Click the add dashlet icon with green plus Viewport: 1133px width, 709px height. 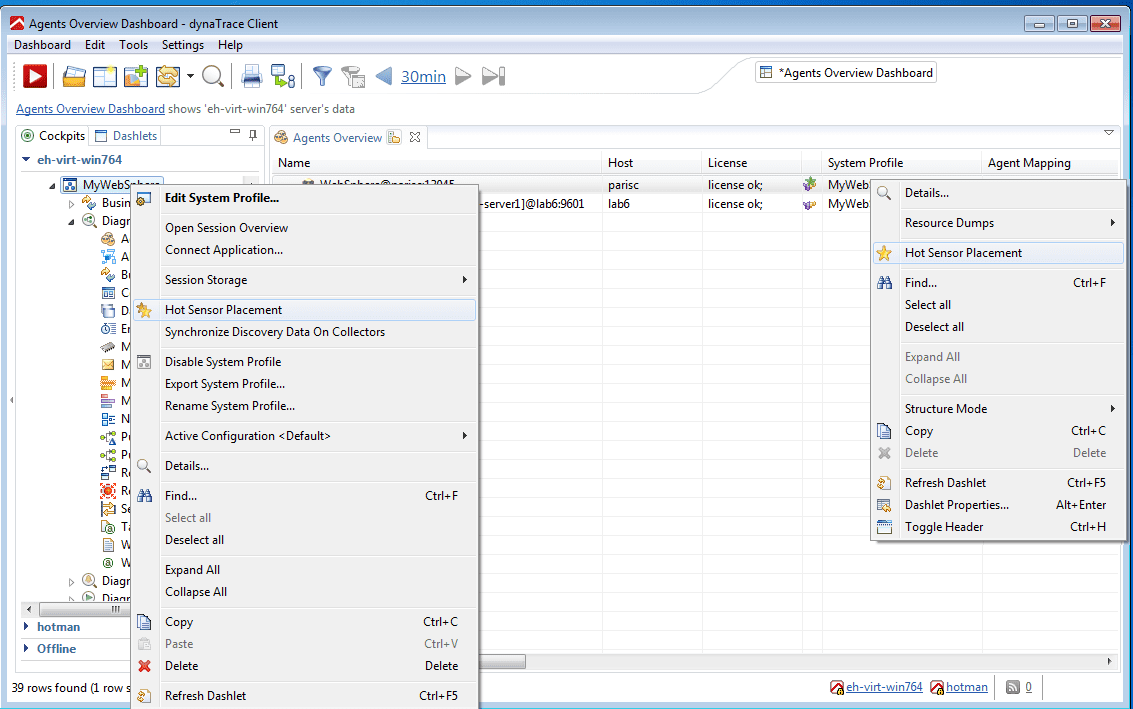point(136,76)
